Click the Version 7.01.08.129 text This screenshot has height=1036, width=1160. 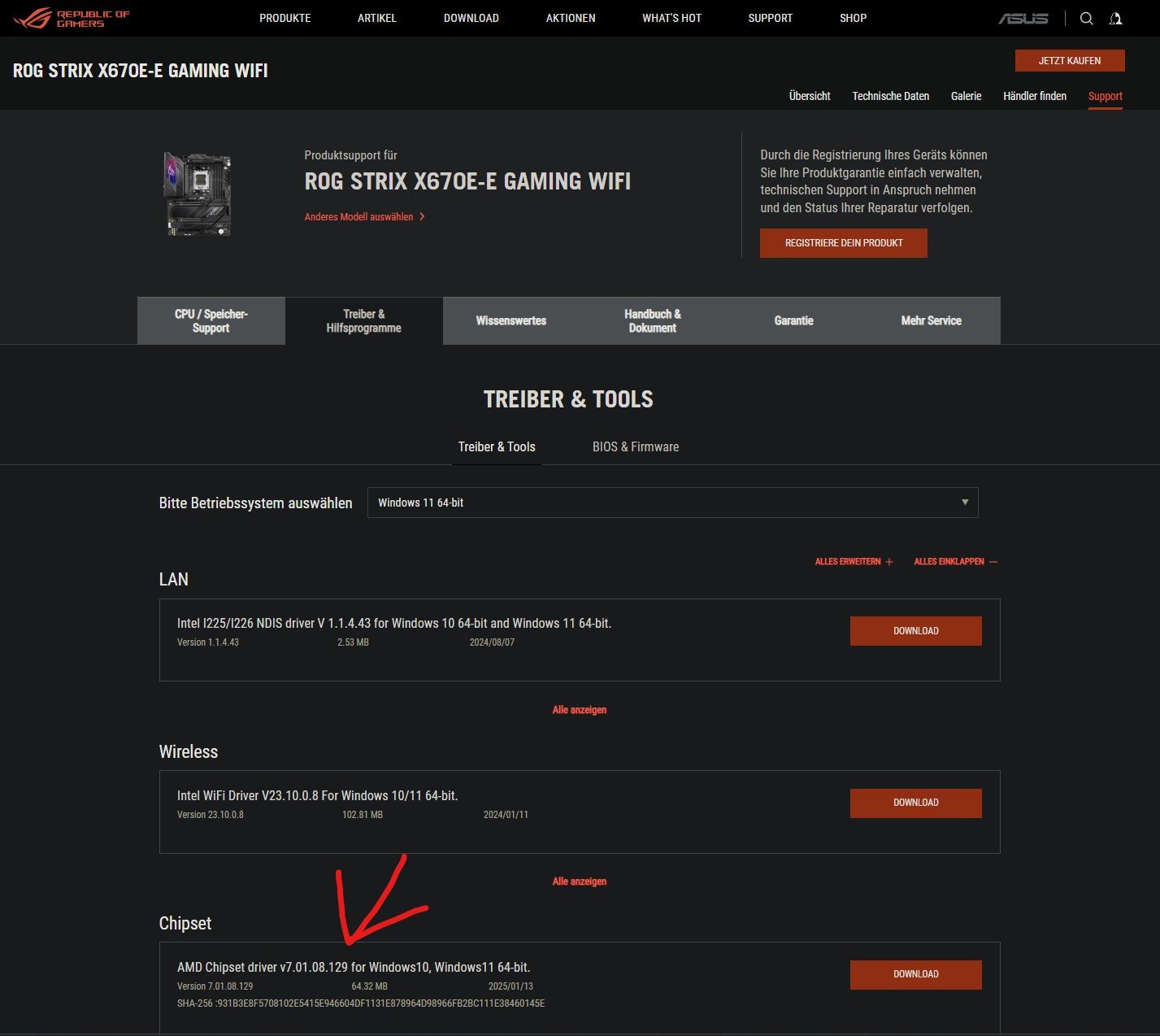[x=215, y=986]
